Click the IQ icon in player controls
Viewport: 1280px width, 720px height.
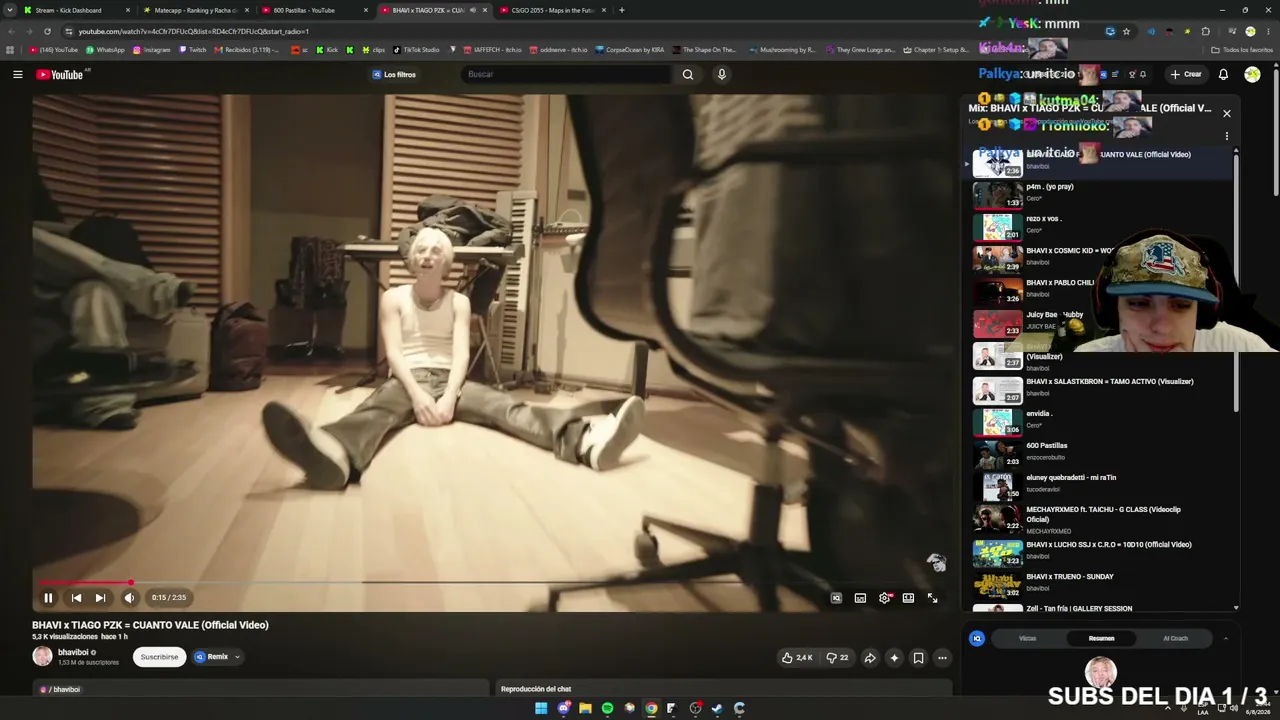(836, 598)
